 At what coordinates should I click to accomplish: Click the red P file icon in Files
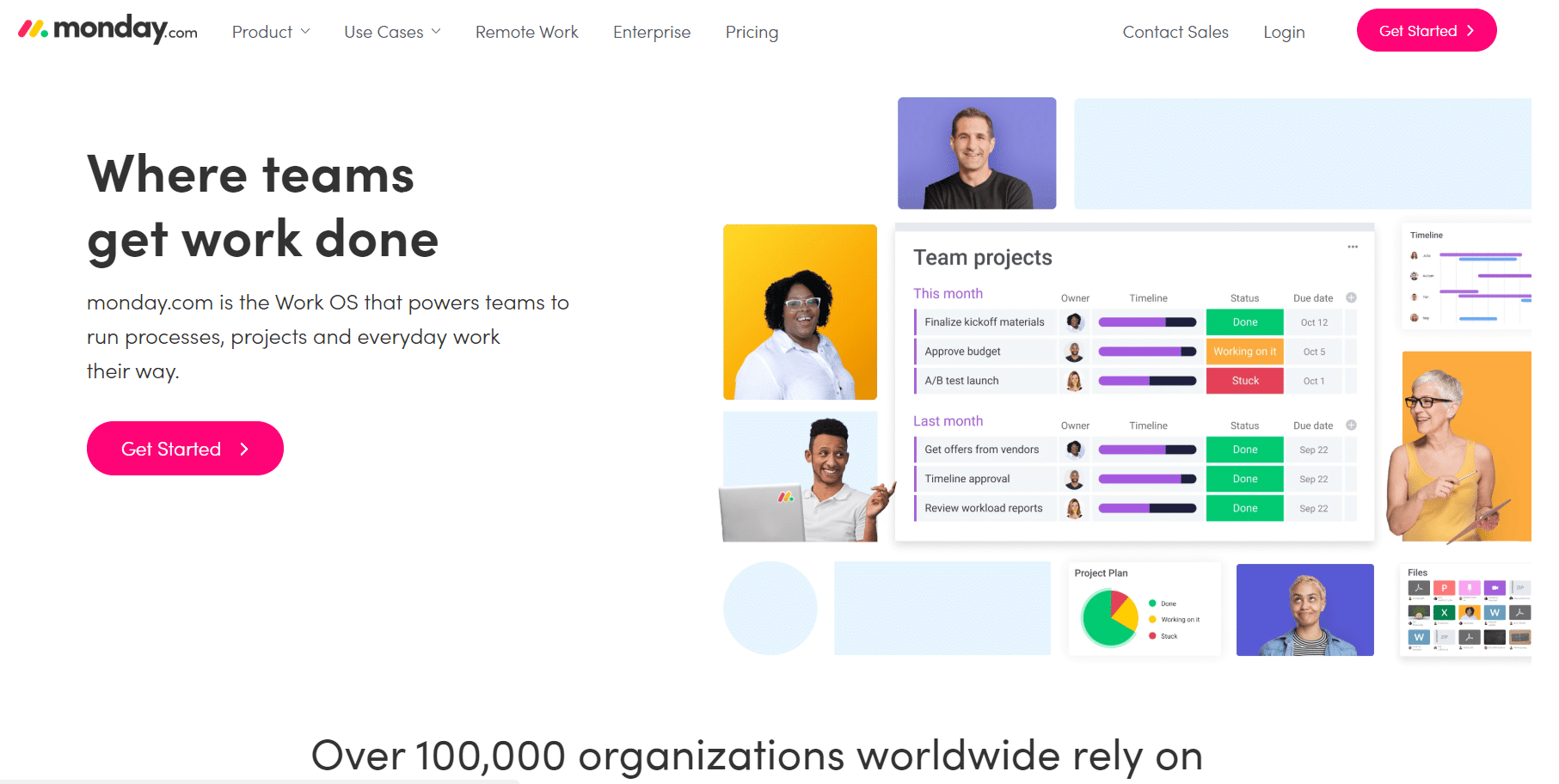(1444, 588)
